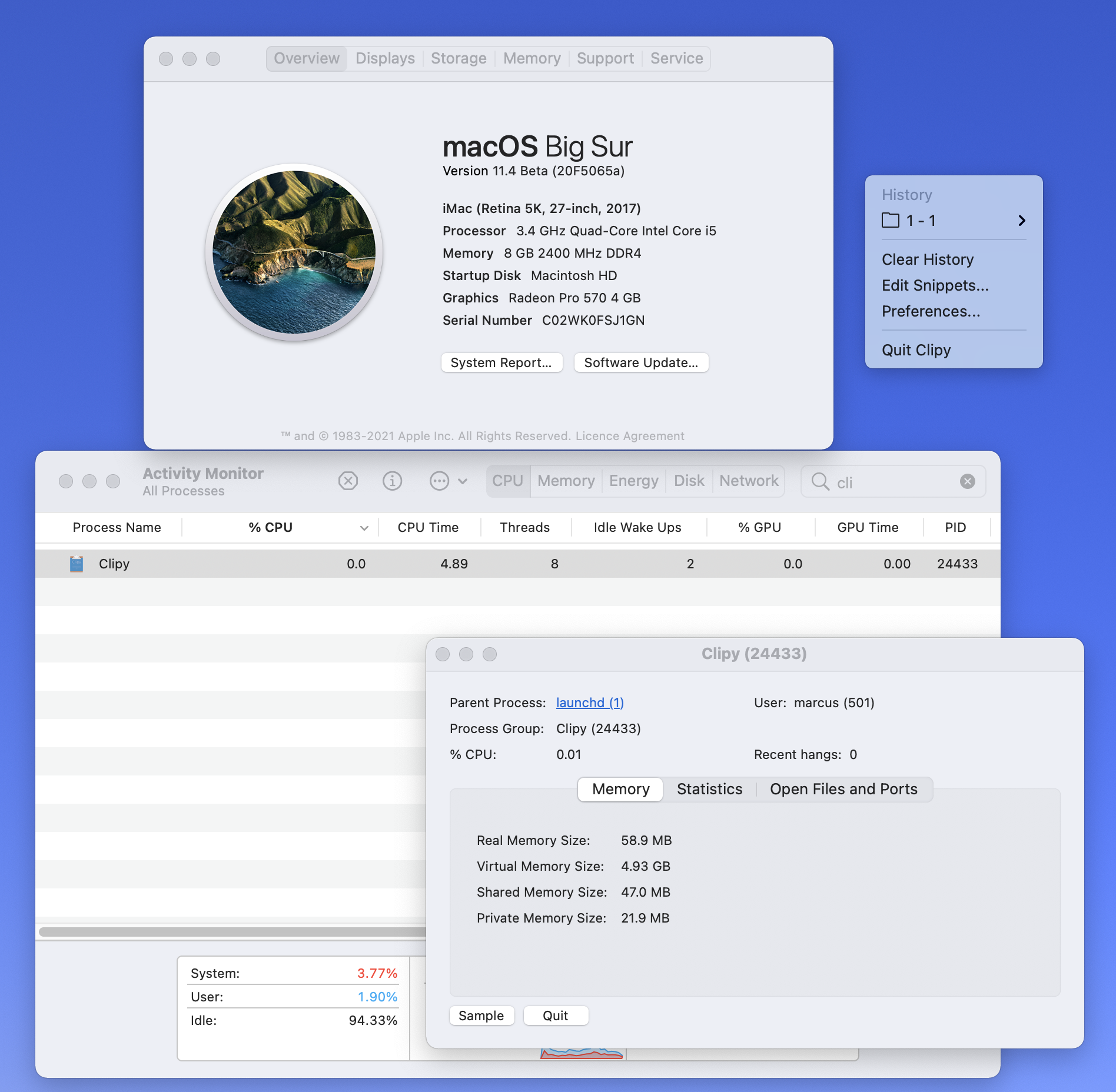Click the CPU load graph thumbnail
Viewport: 1116px width, 1092px height.
(x=582, y=1054)
